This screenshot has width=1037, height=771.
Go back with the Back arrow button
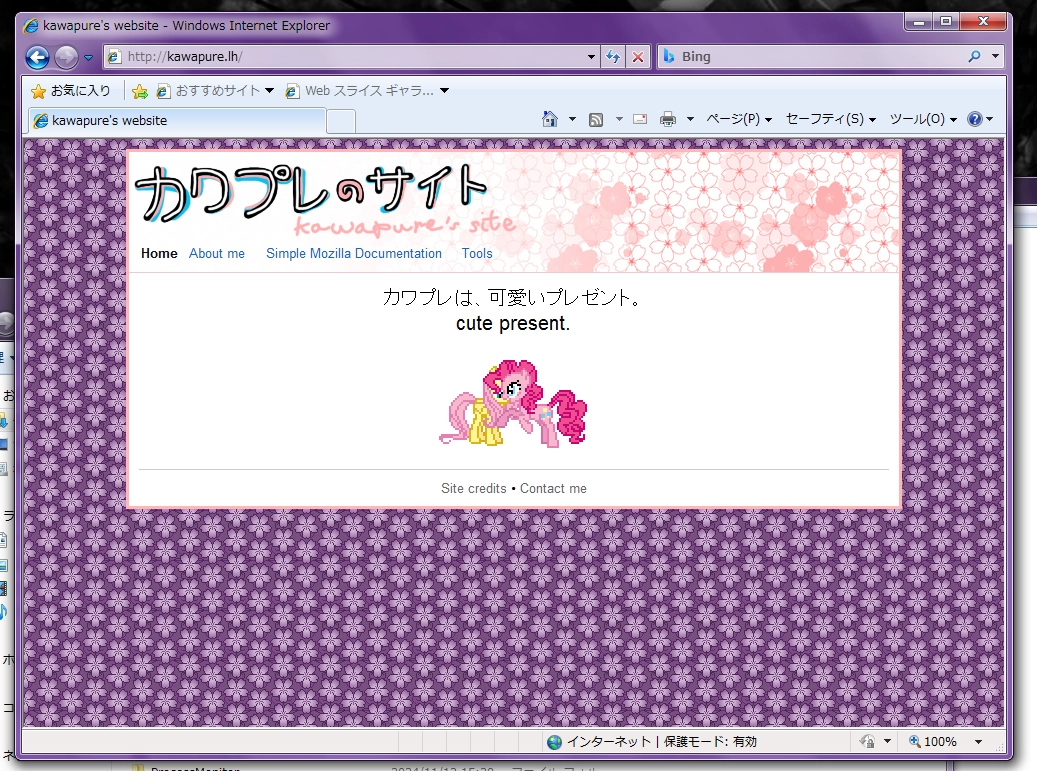38,58
